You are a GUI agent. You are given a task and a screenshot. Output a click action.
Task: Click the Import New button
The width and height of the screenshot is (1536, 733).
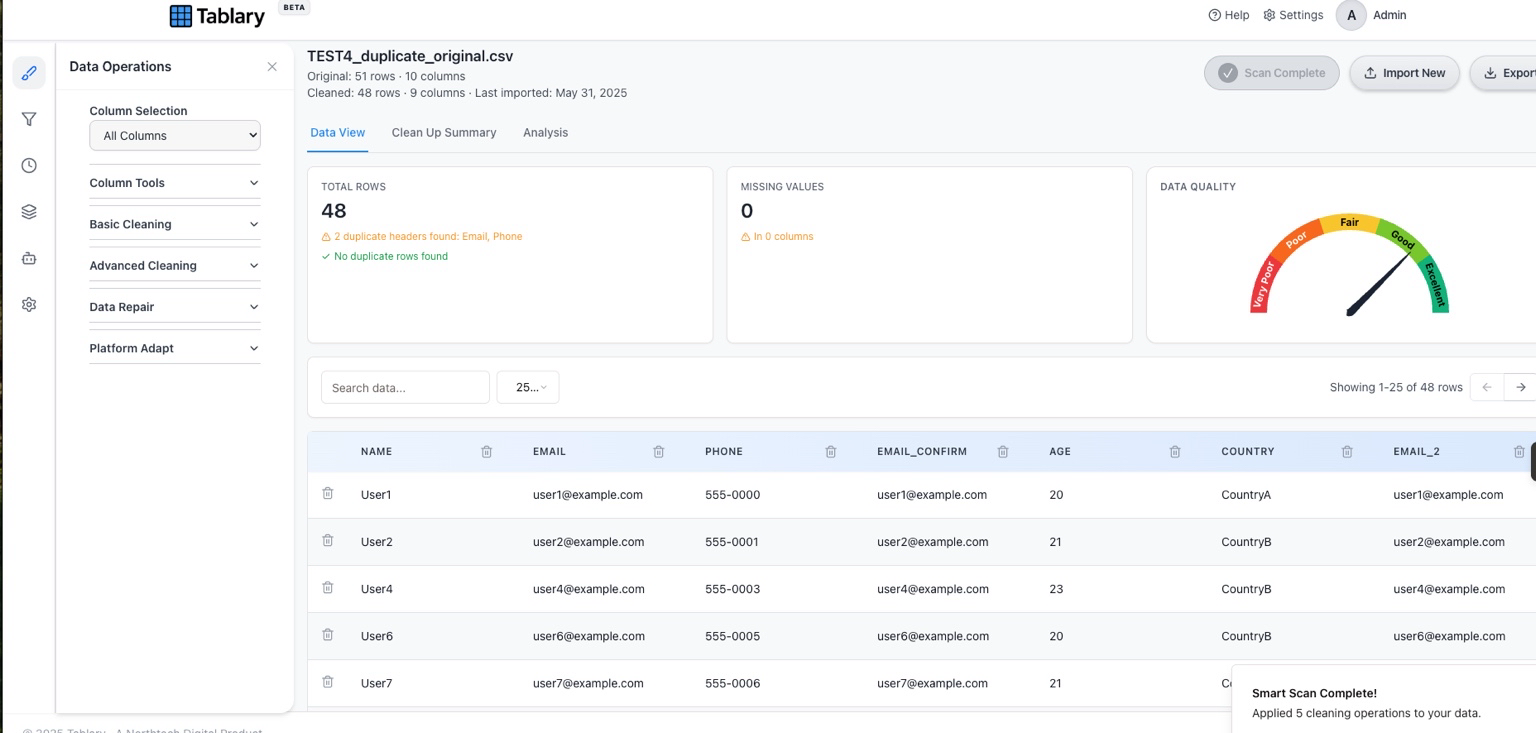[x=1404, y=73]
